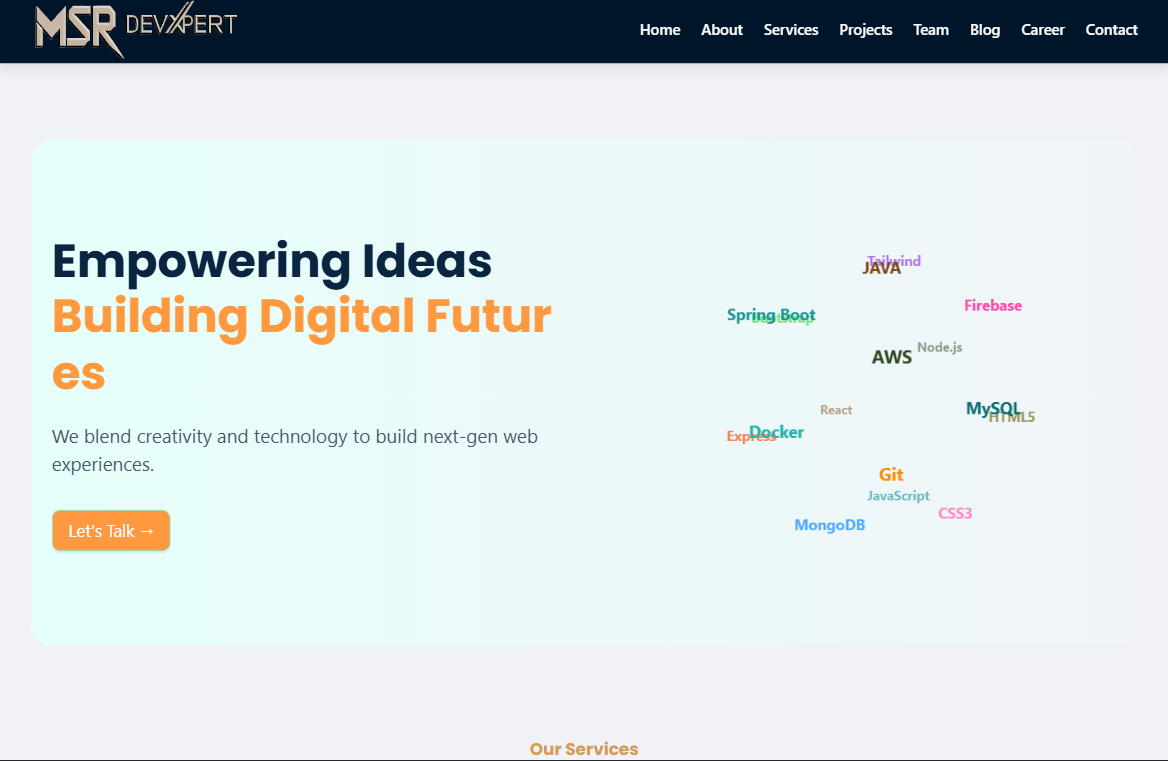Open the Blog nav link

click(984, 30)
